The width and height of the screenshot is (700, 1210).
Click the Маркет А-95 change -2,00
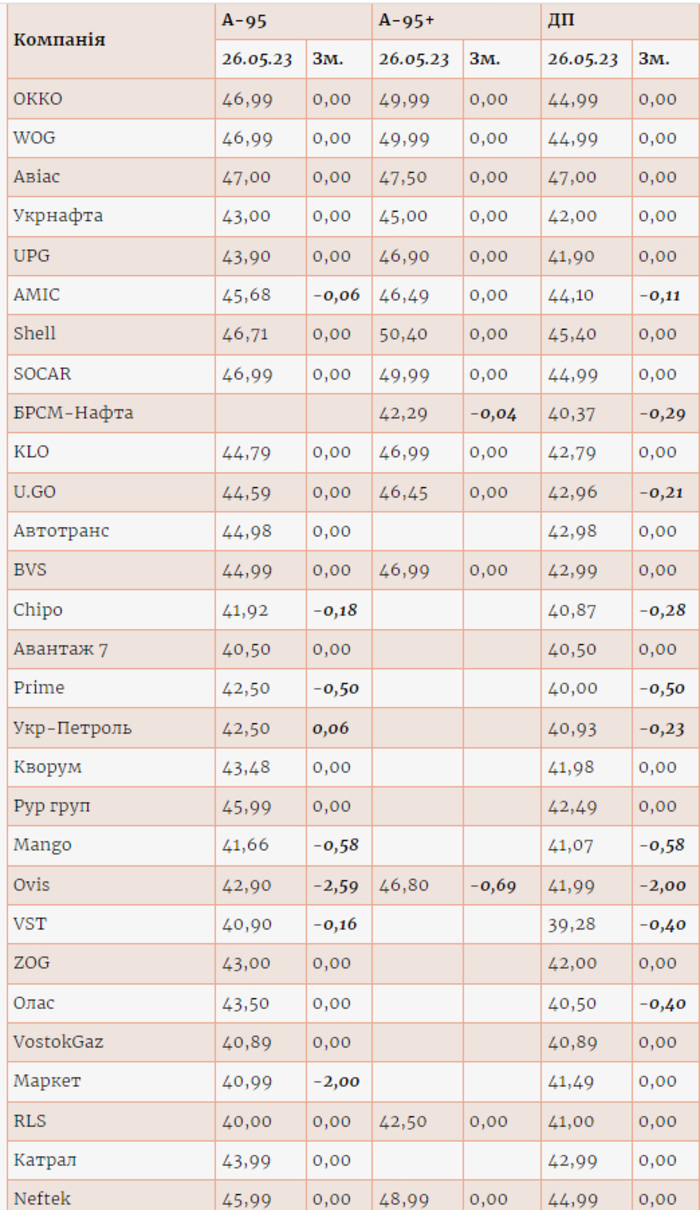[336, 1081]
